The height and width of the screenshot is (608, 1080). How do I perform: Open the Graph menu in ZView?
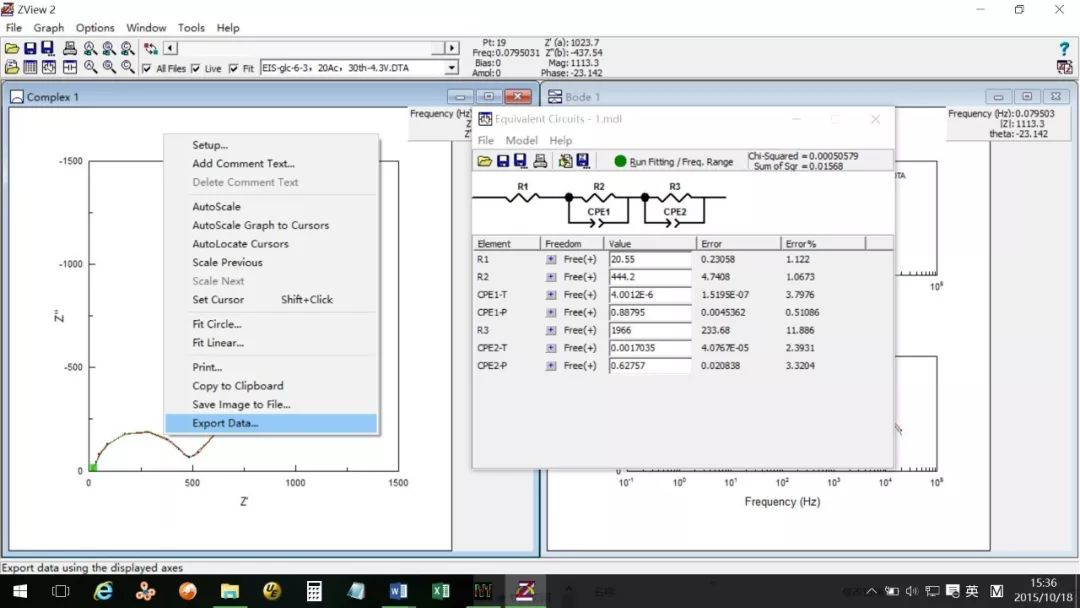tap(49, 28)
